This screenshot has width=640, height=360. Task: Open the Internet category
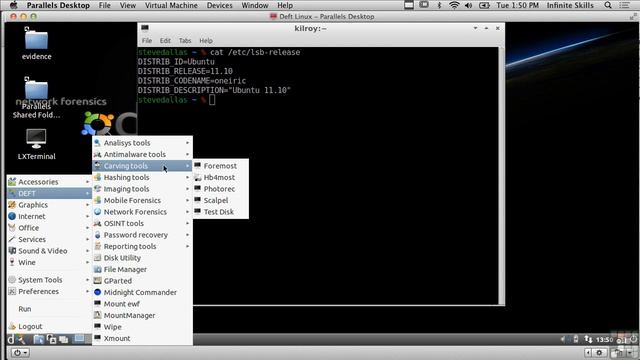(x=49, y=216)
